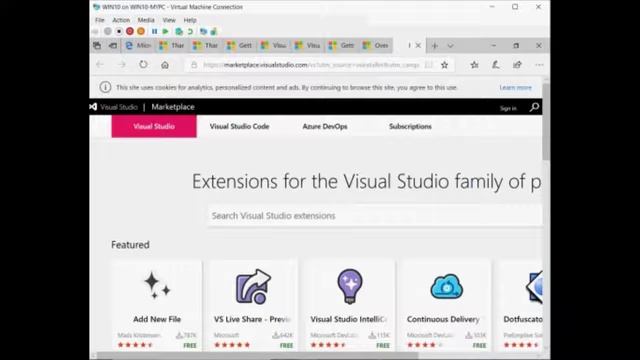The width and height of the screenshot is (640, 360).
Task: Select the Visual Studio Code tab
Action: 239,127
